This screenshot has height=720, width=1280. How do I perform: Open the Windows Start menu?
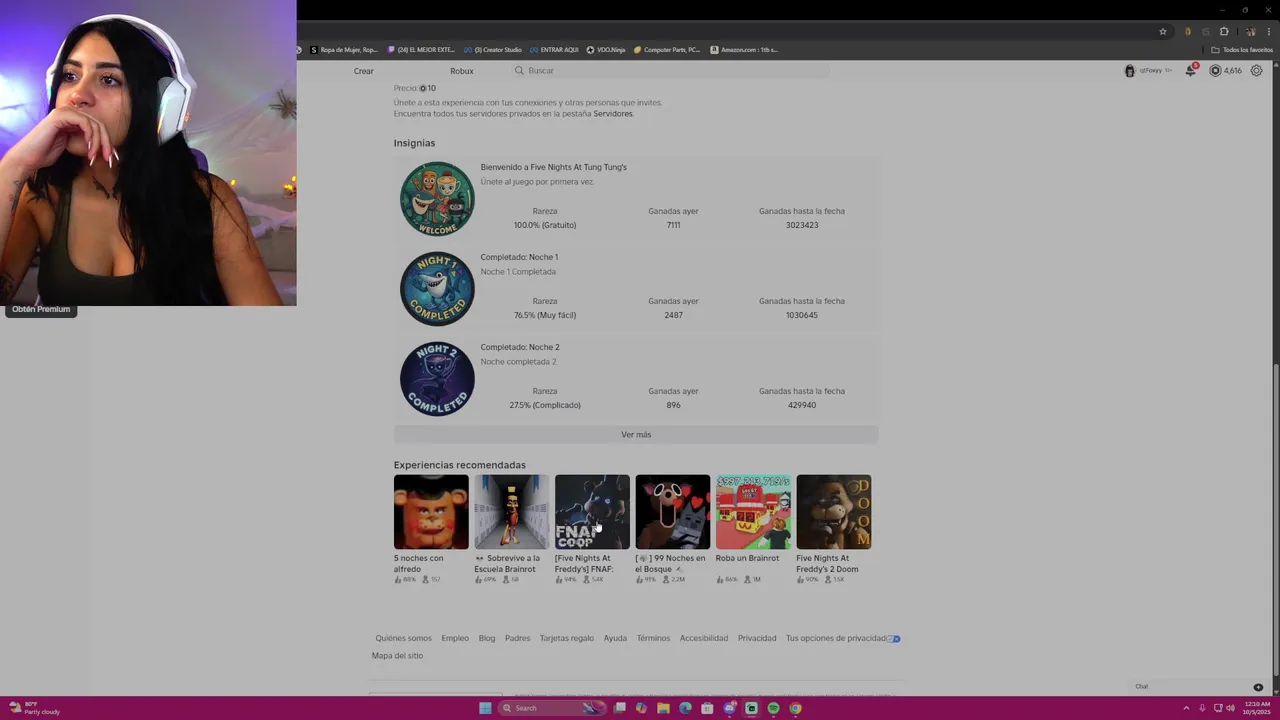click(485, 708)
